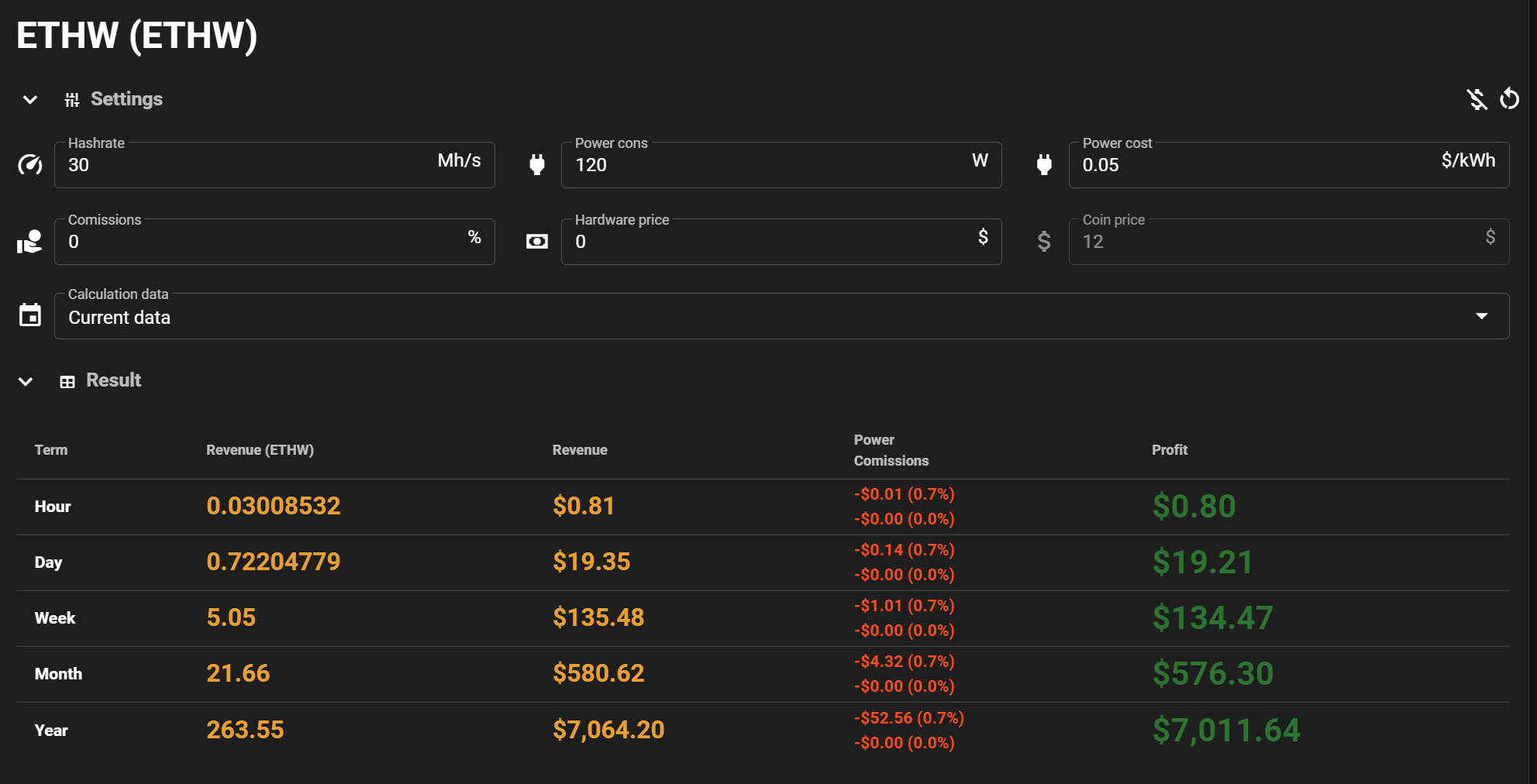Click the Calculation data calendar icon
The width and height of the screenshot is (1537, 784).
click(x=30, y=315)
